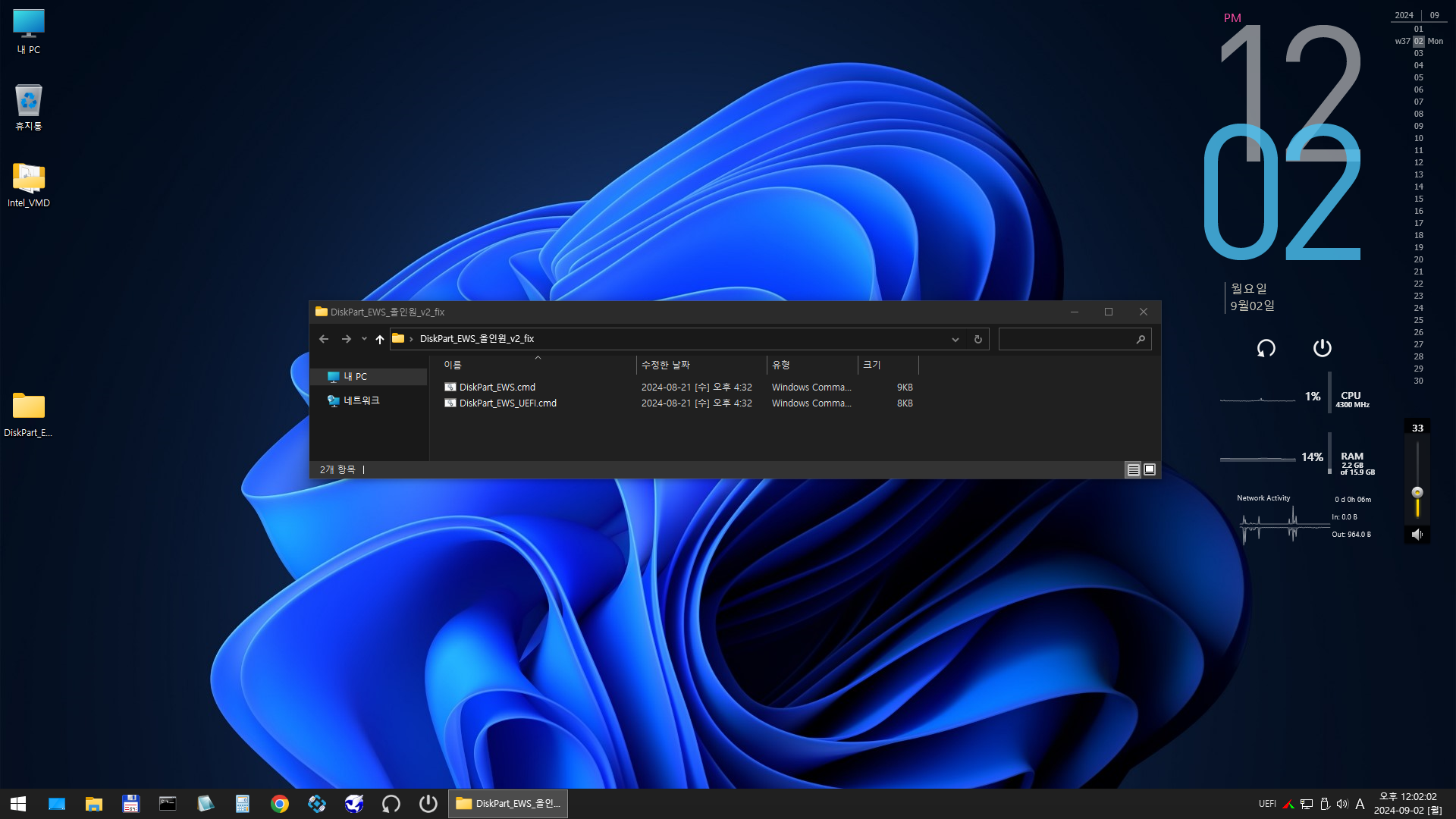Click the 2개 항목 status bar text
The image size is (1456, 819).
coord(337,470)
